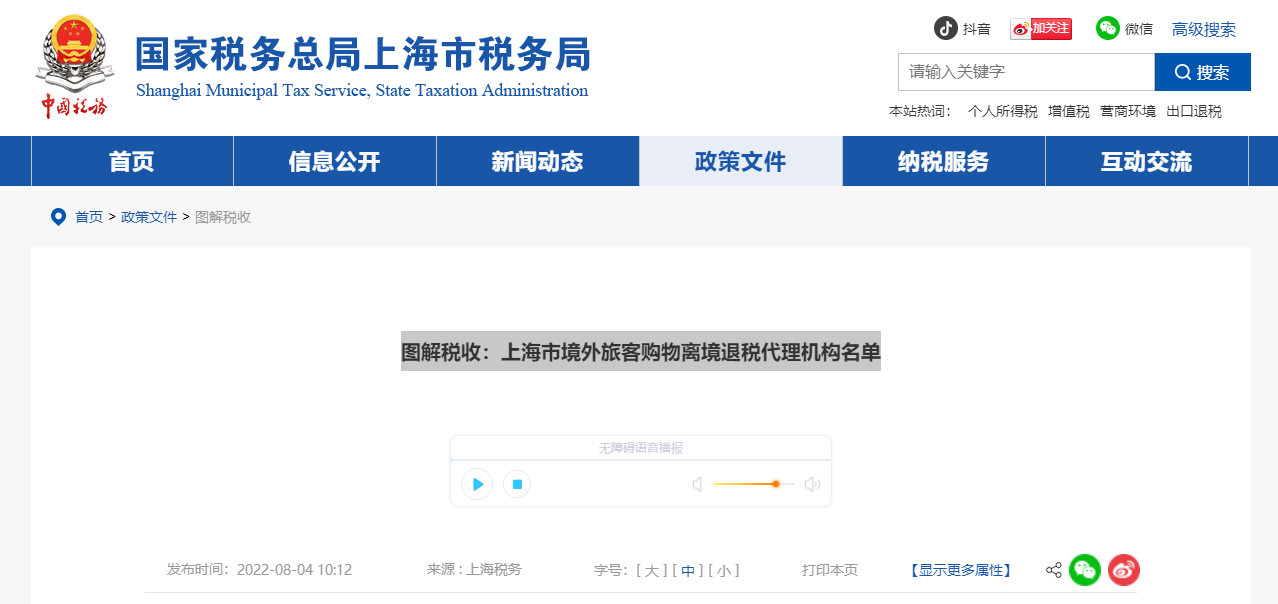
Task: Play the accessibility voice broadcast
Action: point(477,484)
